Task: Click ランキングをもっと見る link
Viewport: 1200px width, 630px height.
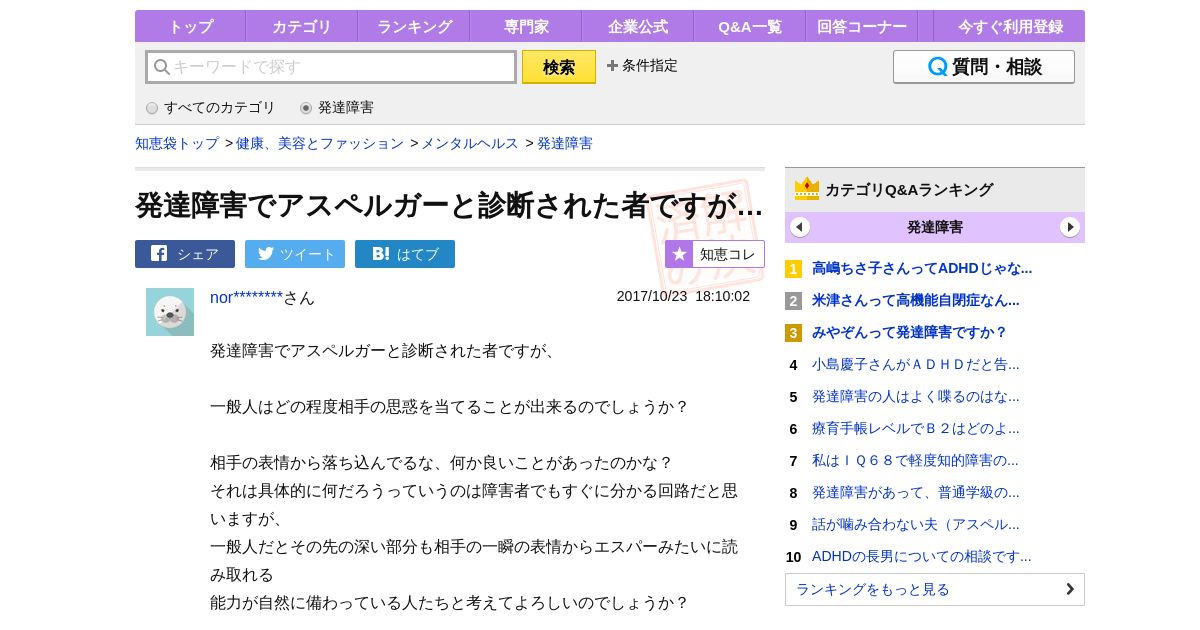Action: click(x=935, y=589)
